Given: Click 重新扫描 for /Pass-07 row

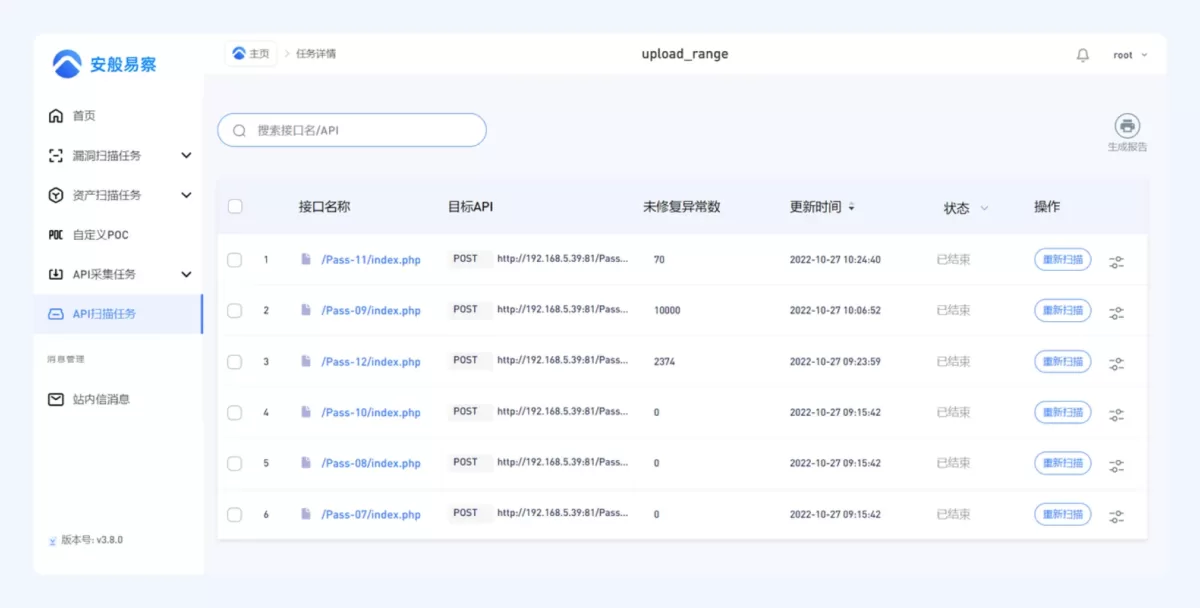Looking at the screenshot, I should click(1062, 514).
